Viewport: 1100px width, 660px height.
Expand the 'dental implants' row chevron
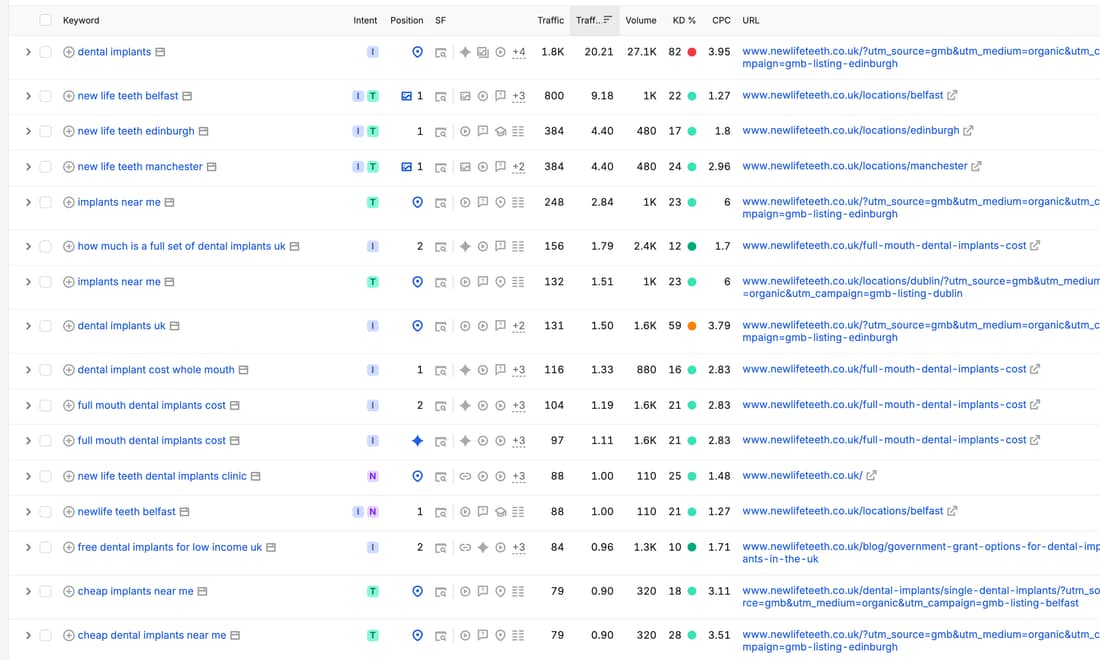pos(28,52)
